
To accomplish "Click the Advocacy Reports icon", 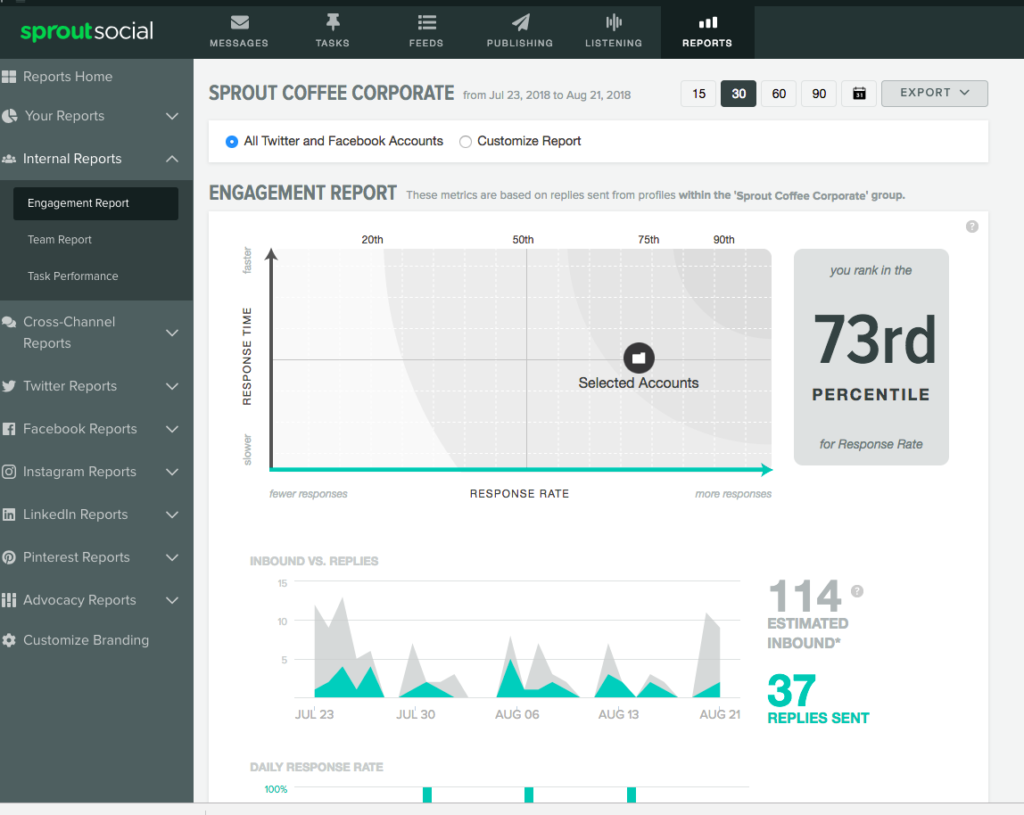I will tap(9, 600).
